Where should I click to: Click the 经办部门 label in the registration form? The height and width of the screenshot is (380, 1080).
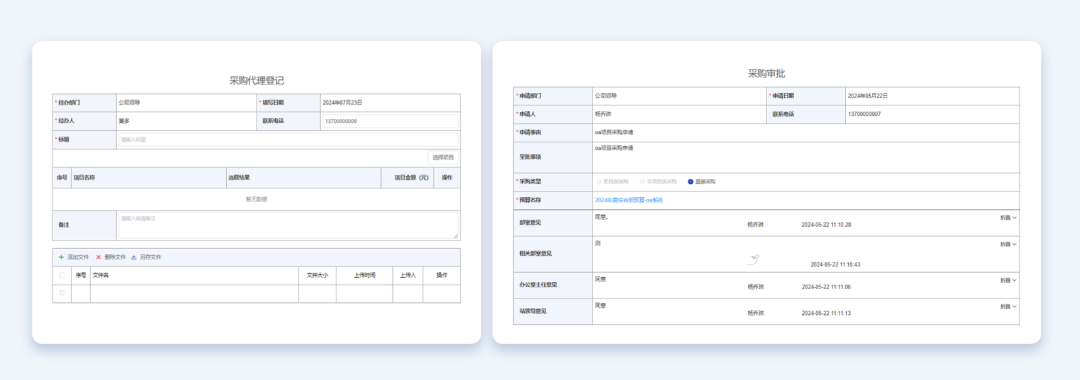point(69,103)
